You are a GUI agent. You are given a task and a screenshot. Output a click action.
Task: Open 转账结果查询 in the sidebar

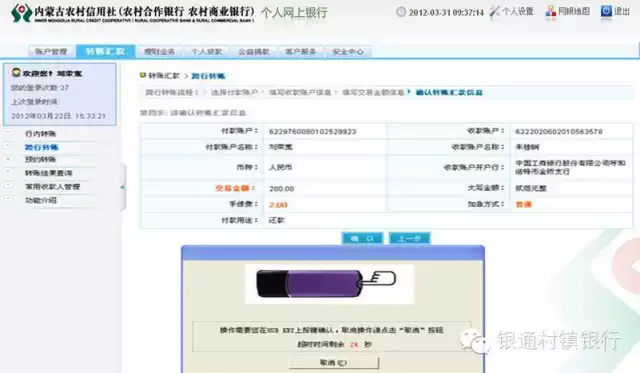coord(49,173)
